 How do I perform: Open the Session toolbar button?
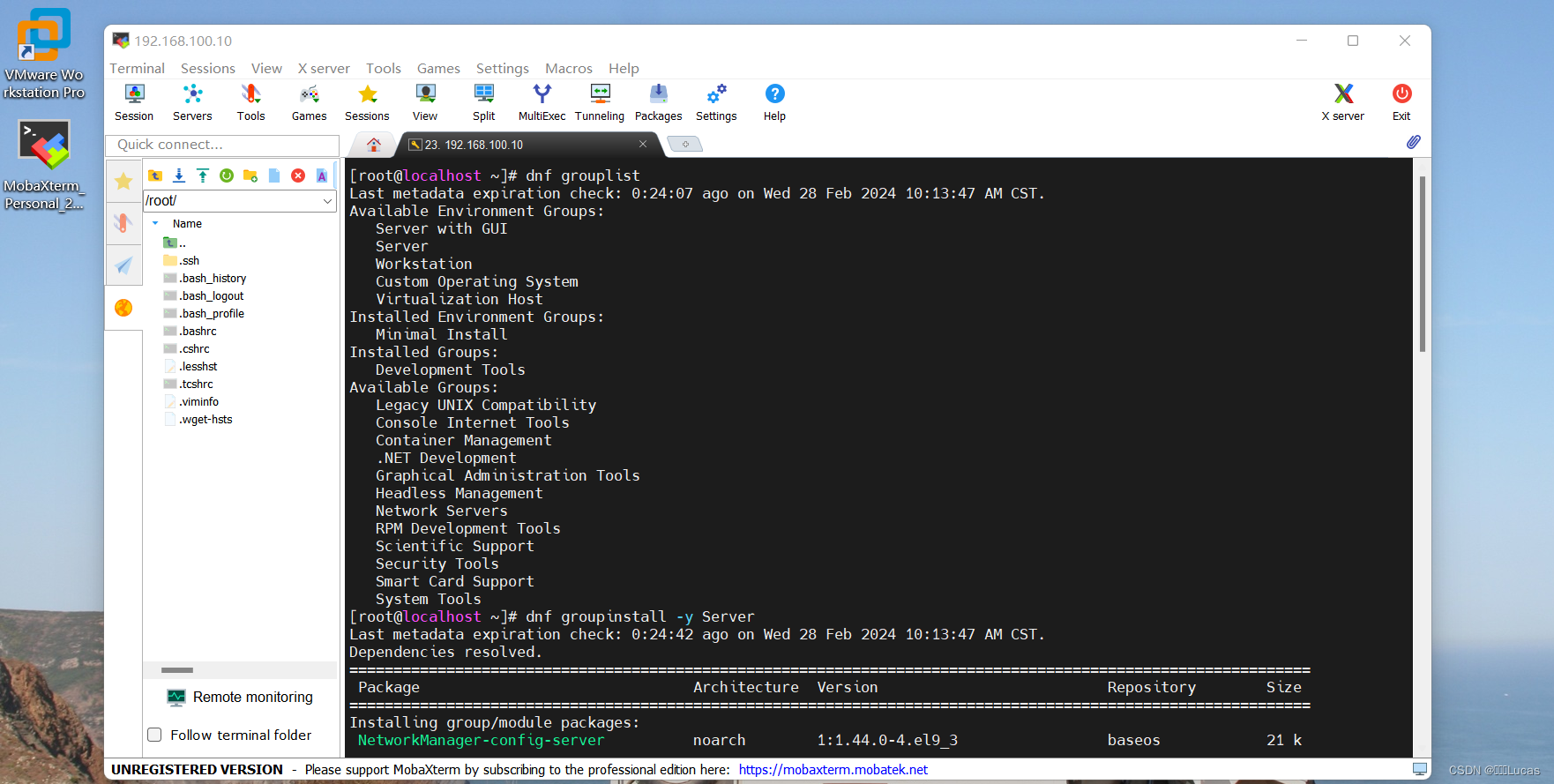pyautogui.click(x=134, y=102)
